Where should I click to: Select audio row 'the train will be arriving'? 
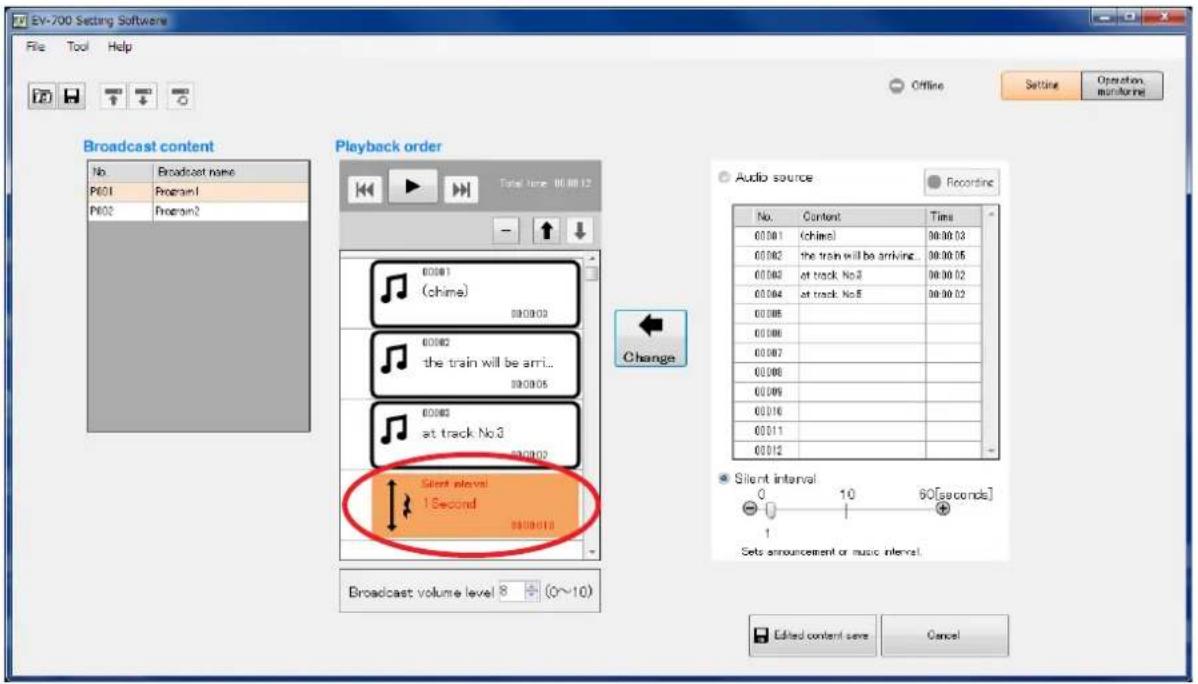click(x=856, y=255)
